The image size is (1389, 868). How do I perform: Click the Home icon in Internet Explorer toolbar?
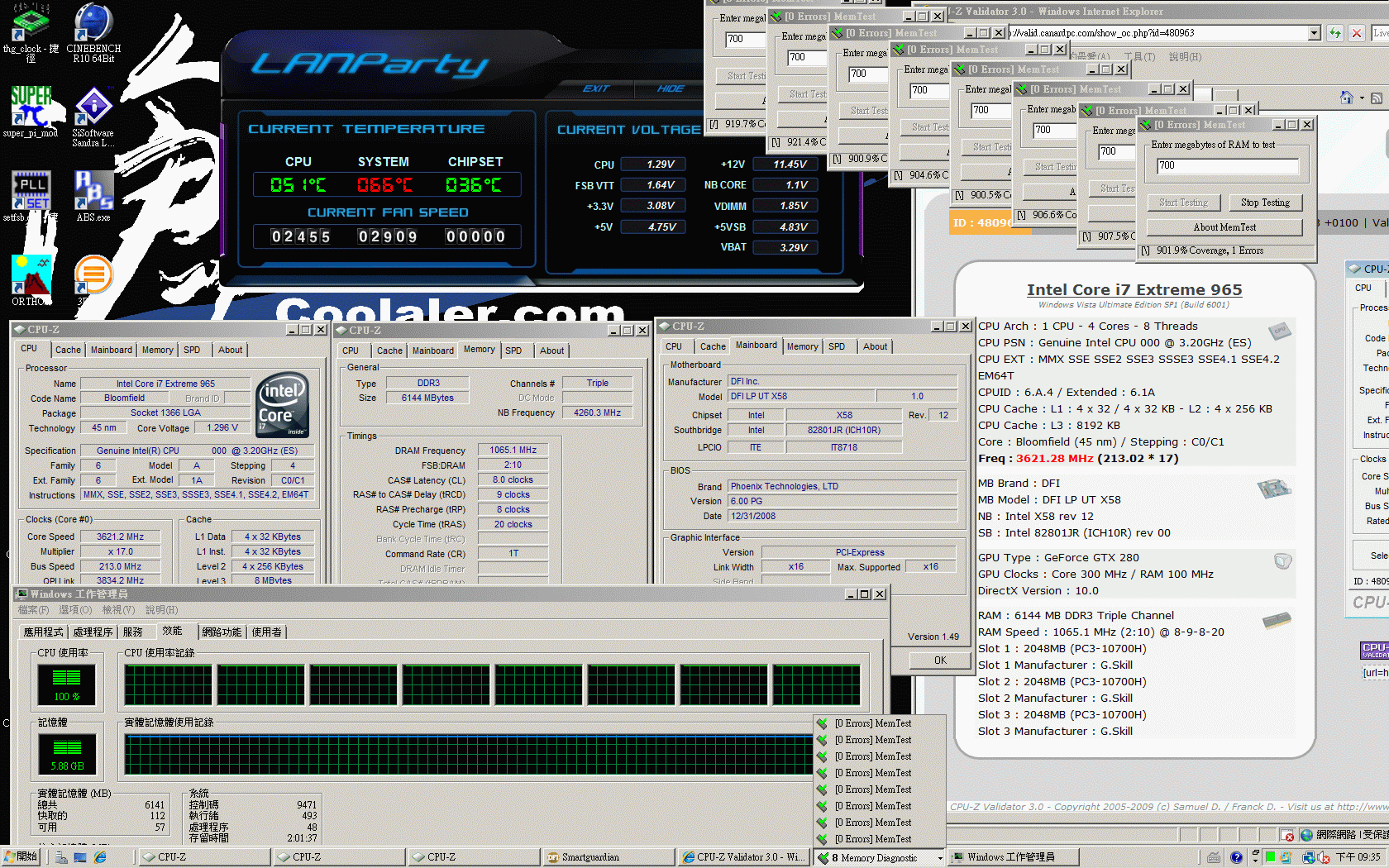click(x=1347, y=98)
